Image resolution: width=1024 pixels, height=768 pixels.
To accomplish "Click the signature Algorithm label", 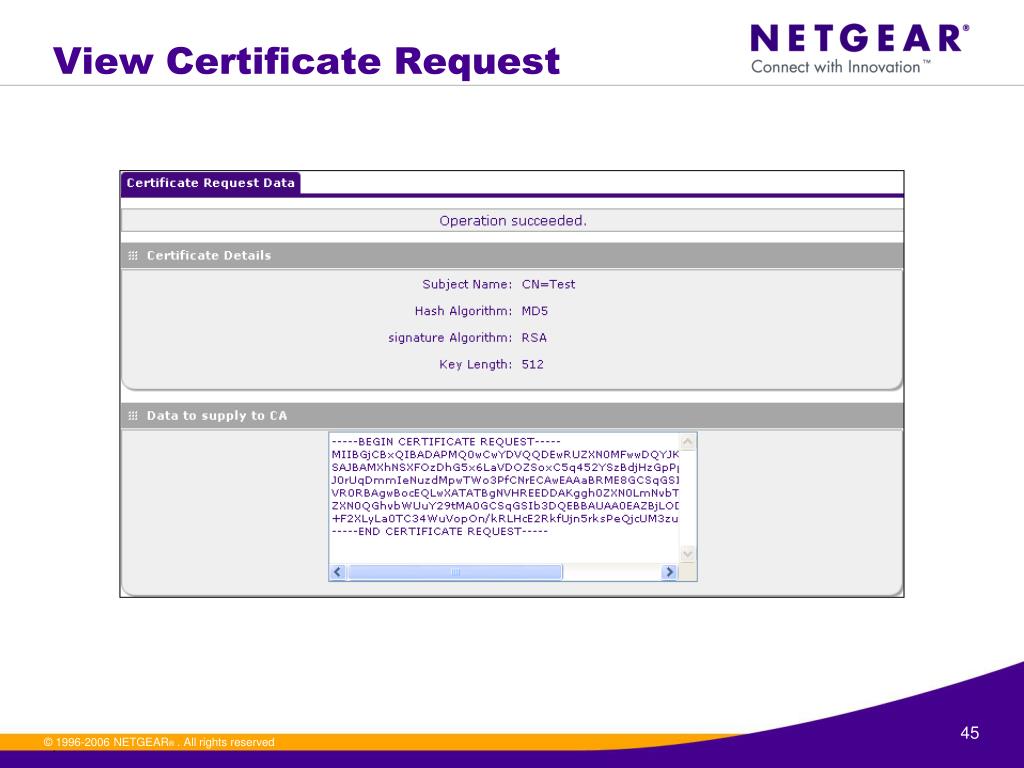I will 450,338.
